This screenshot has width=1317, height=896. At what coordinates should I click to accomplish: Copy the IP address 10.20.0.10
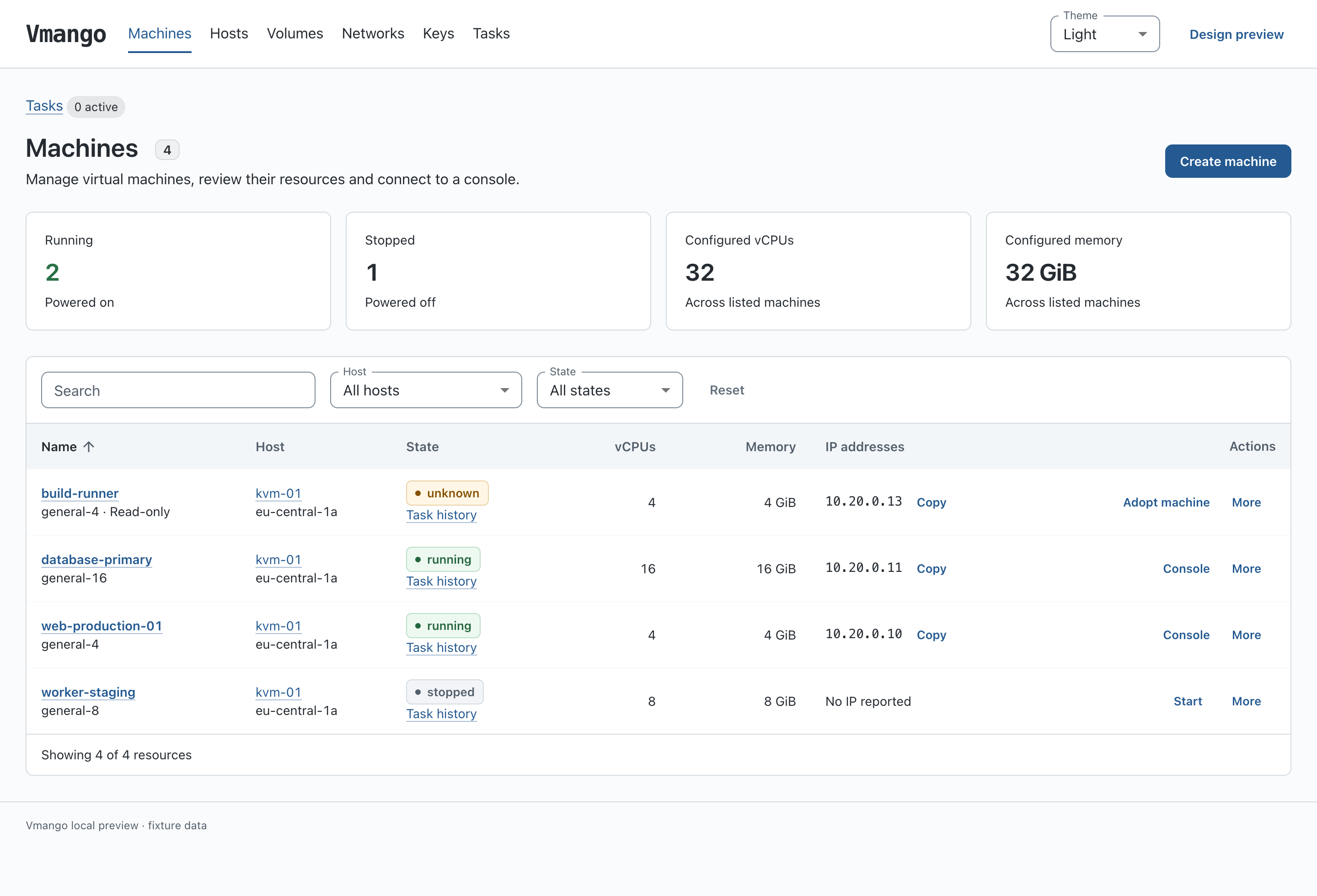[x=931, y=635]
